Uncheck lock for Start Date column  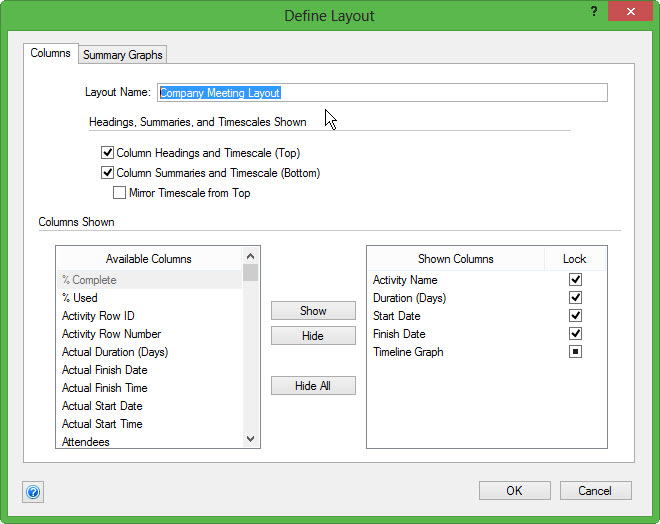coord(575,316)
